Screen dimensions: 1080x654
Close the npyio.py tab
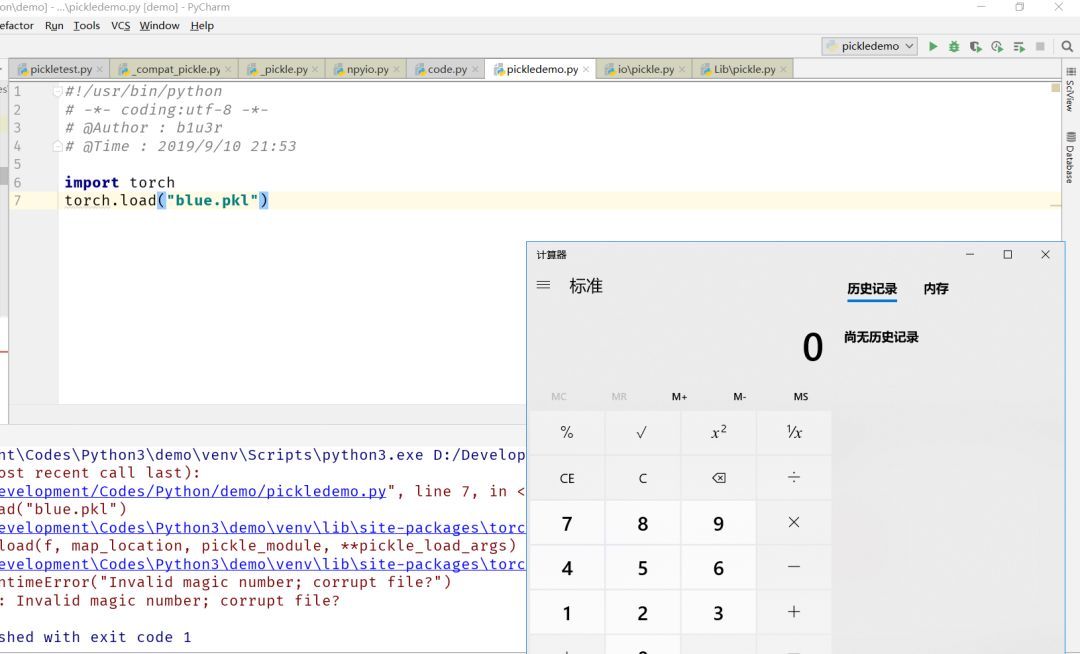(397, 70)
